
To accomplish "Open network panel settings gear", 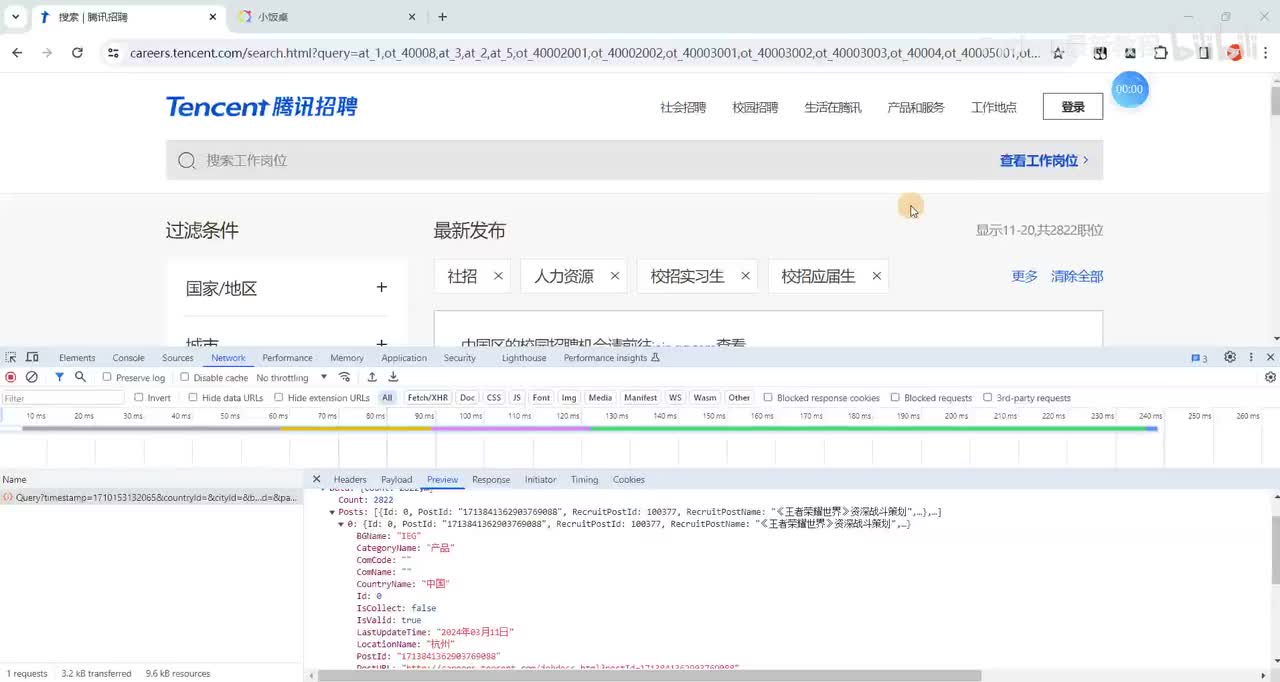I will click(x=1270, y=377).
